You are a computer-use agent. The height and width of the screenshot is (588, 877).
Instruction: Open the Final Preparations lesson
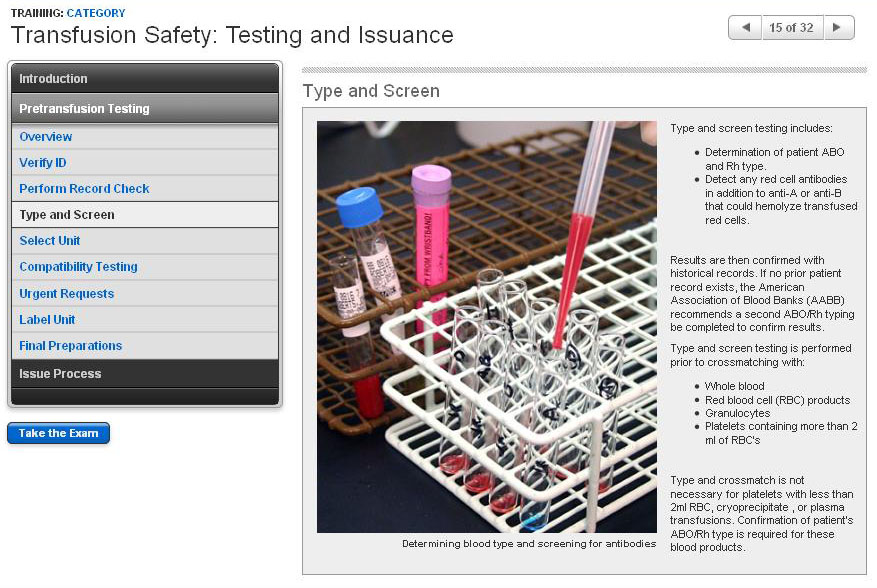tap(70, 346)
